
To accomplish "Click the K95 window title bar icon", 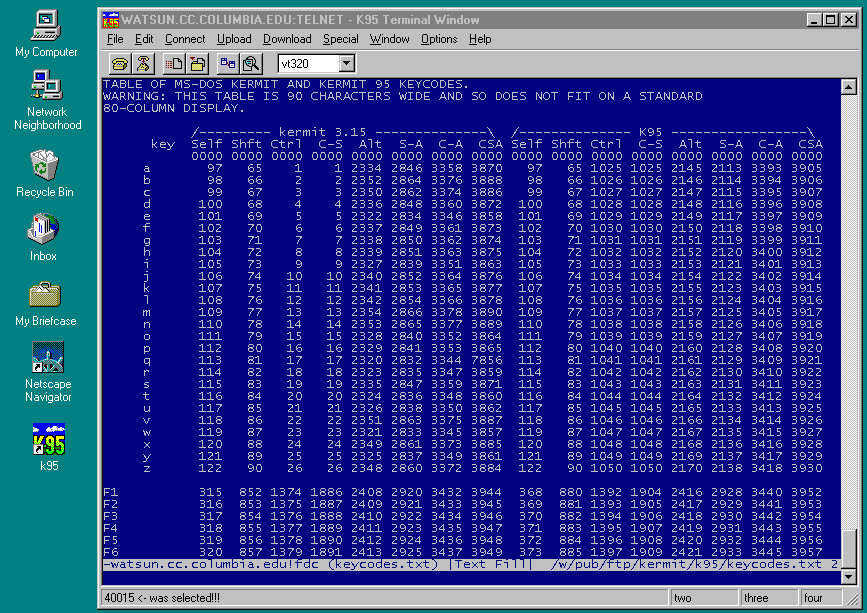I will pos(112,19).
